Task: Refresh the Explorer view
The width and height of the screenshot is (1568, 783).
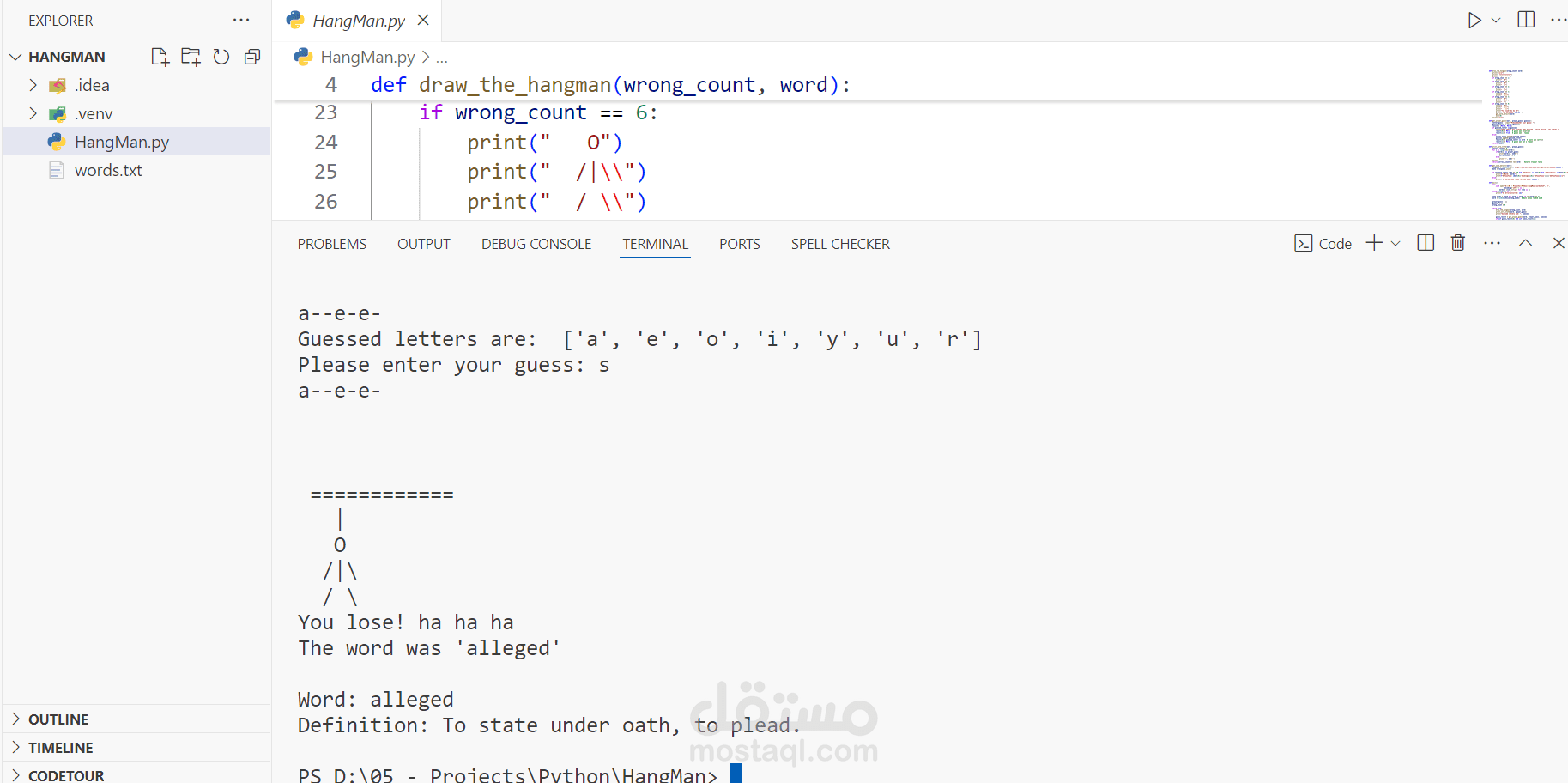Action: (x=221, y=56)
